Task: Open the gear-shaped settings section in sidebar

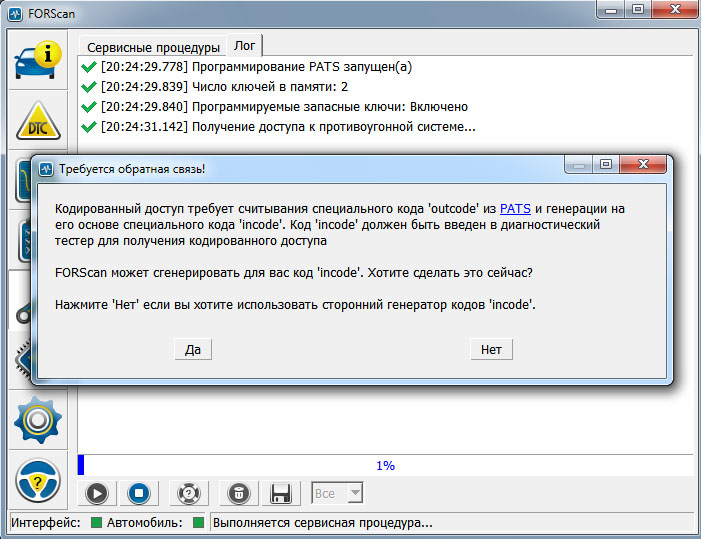Action: tap(37, 419)
